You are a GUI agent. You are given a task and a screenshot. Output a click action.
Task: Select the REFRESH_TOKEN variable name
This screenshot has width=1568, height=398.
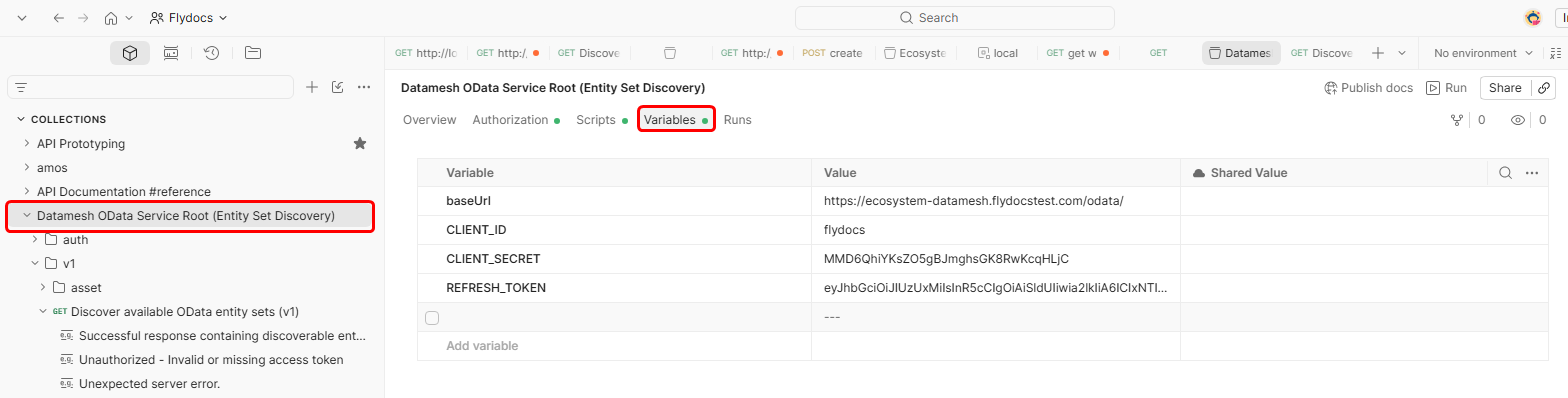pyautogui.click(x=496, y=288)
